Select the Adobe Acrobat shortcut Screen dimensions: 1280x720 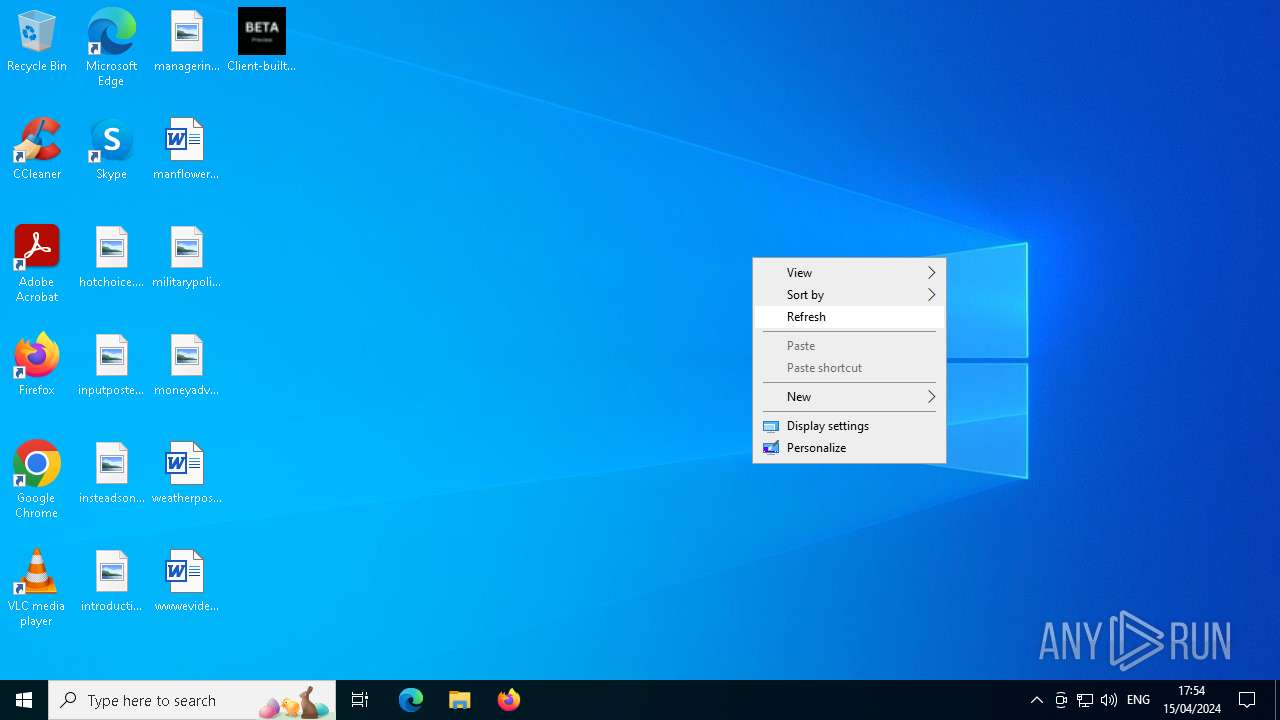click(x=37, y=263)
